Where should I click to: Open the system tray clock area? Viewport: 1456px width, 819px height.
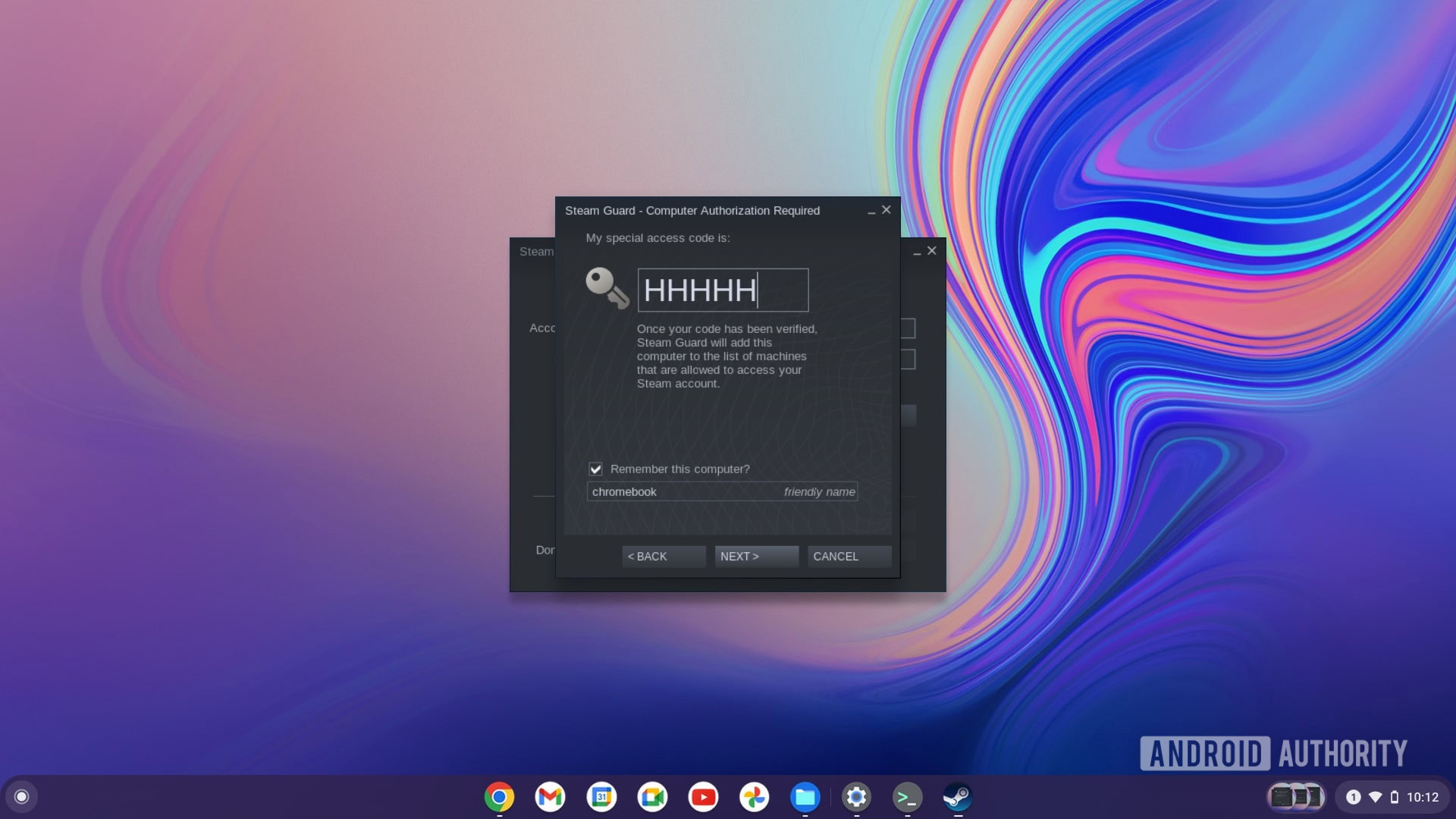pyautogui.click(x=1422, y=797)
